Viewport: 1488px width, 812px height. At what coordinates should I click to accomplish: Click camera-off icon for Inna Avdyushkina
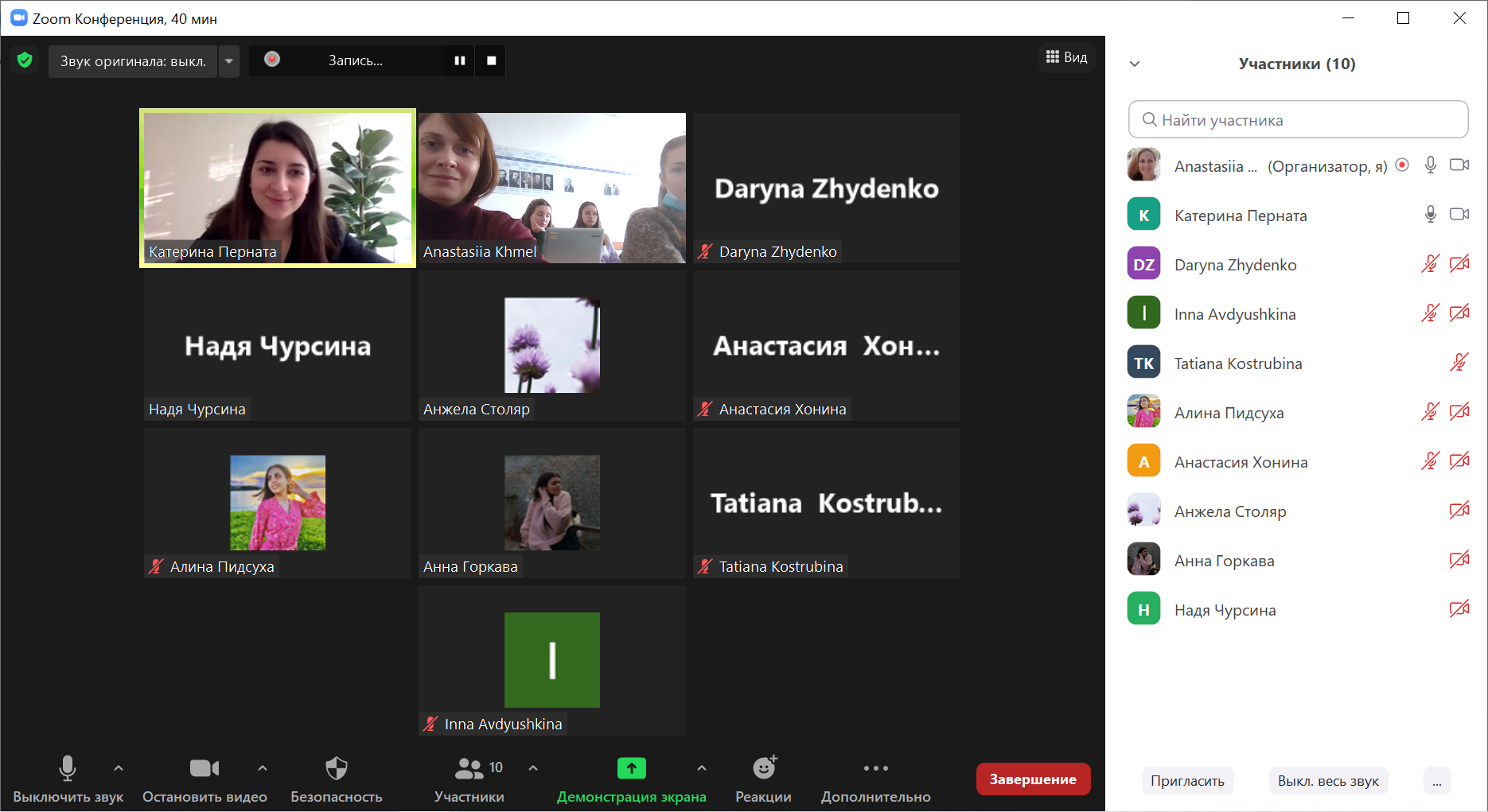click(x=1459, y=313)
